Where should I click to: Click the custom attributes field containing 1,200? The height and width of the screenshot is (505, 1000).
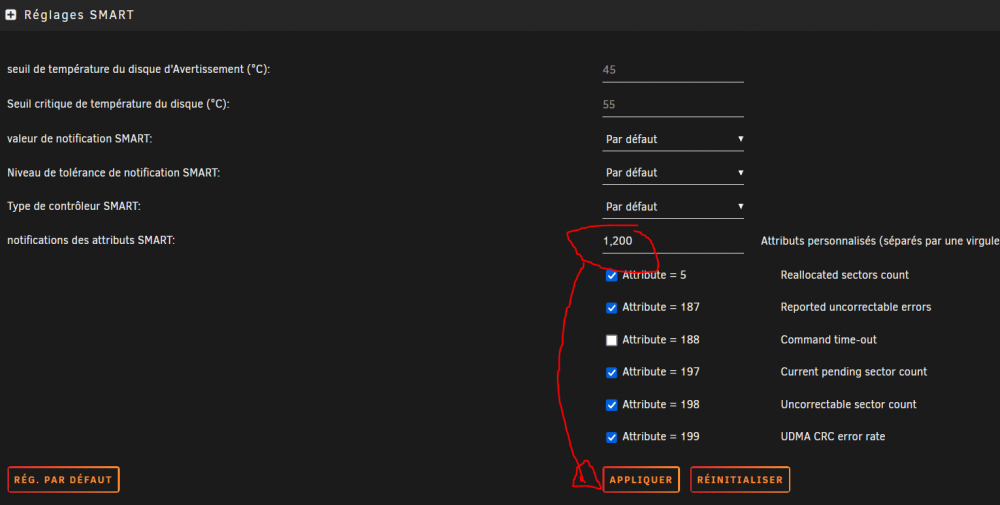(x=673, y=241)
